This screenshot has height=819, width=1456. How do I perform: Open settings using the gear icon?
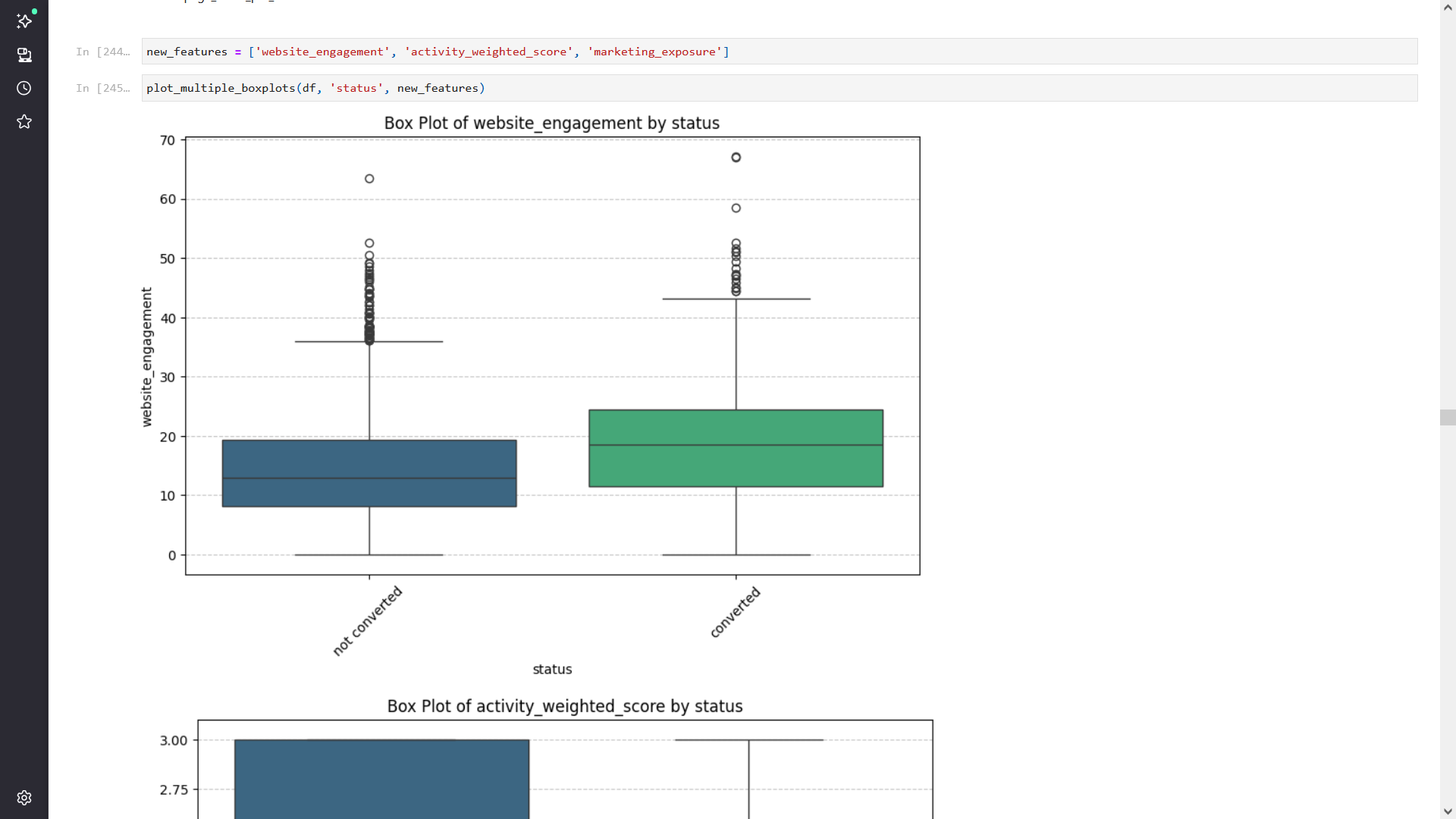[24, 798]
